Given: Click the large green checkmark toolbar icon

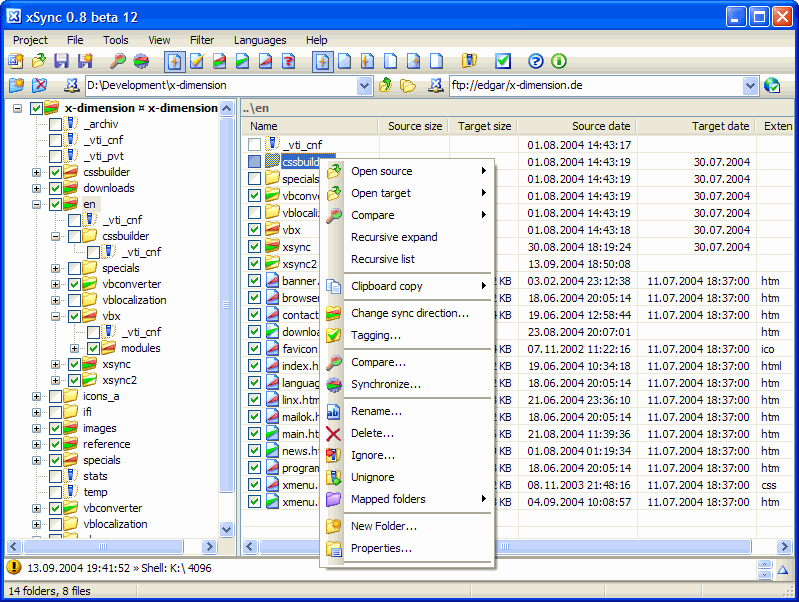Looking at the screenshot, I should [503, 61].
